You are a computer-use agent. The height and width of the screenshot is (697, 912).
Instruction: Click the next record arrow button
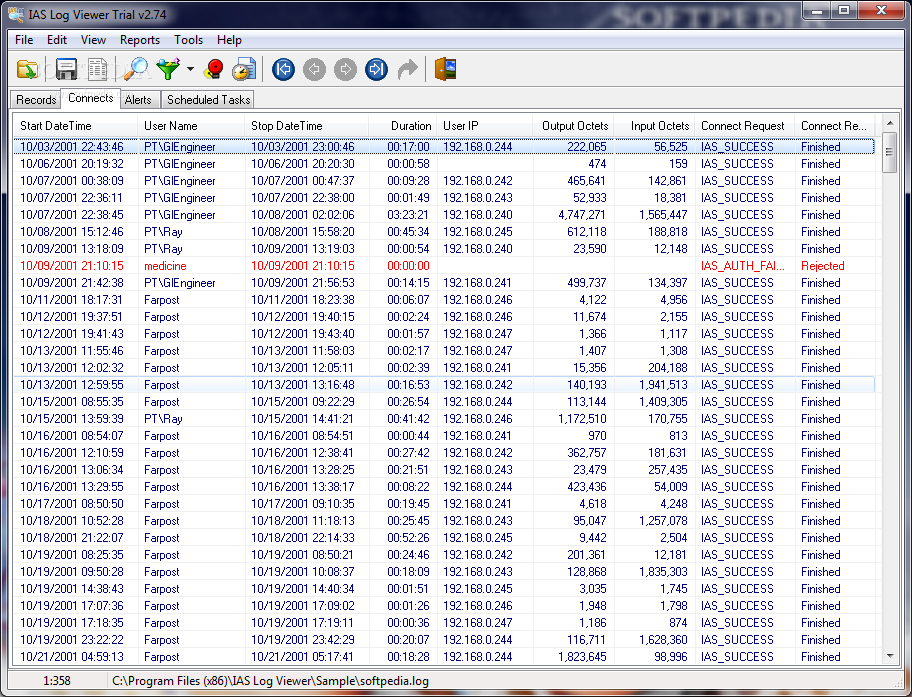coord(345,69)
